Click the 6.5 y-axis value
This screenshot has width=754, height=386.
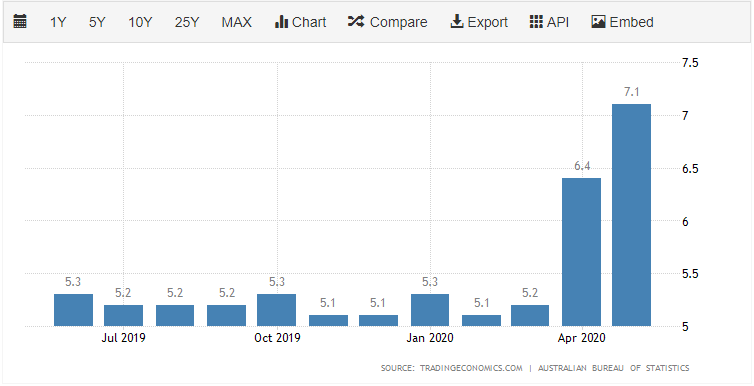691,169
